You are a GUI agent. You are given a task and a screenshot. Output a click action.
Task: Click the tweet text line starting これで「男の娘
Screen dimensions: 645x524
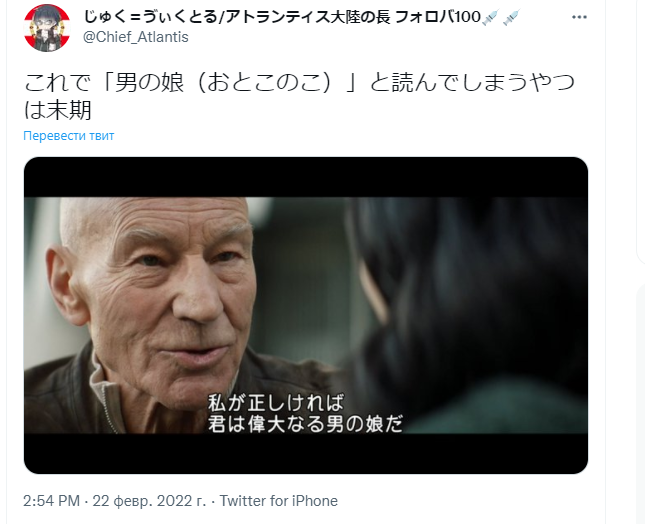(x=299, y=82)
